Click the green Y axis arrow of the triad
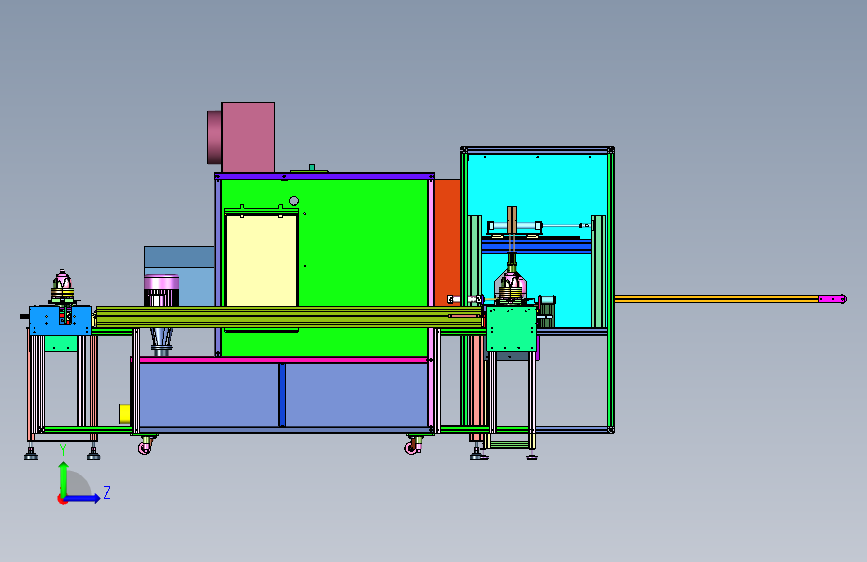Image resolution: width=867 pixels, height=562 pixels. (x=64, y=478)
